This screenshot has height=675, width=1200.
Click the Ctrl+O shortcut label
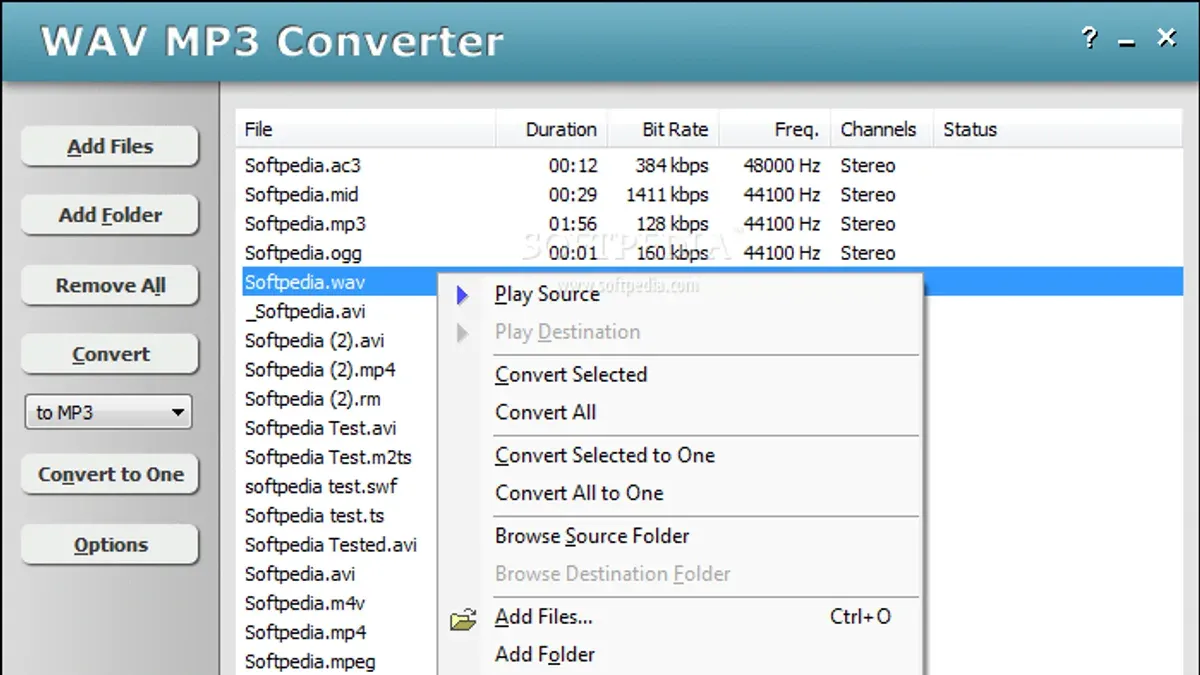pos(860,617)
